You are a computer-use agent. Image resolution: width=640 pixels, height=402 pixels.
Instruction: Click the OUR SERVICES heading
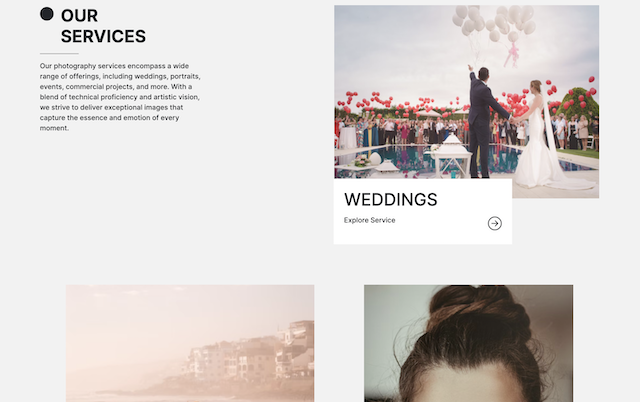(103, 26)
